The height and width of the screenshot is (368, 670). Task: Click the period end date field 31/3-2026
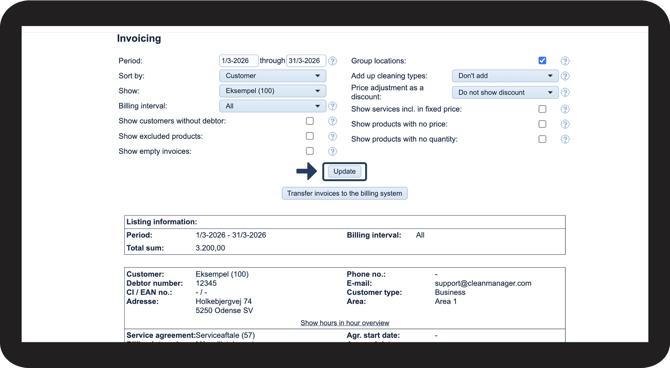(x=306, y=61)
